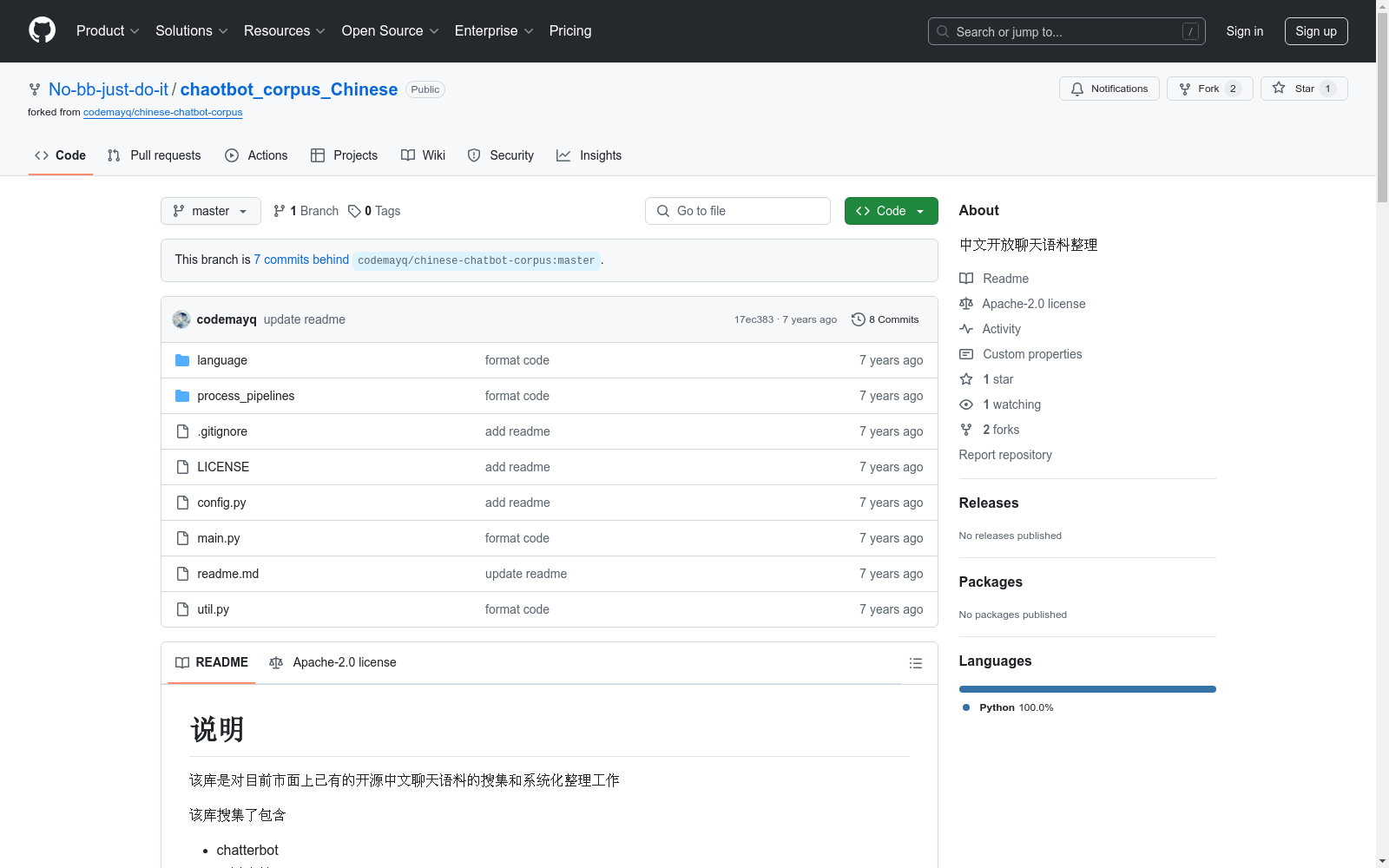1389x868 pixels.
Task: Expand the Enterprise menu
Action: click(494, 31)
